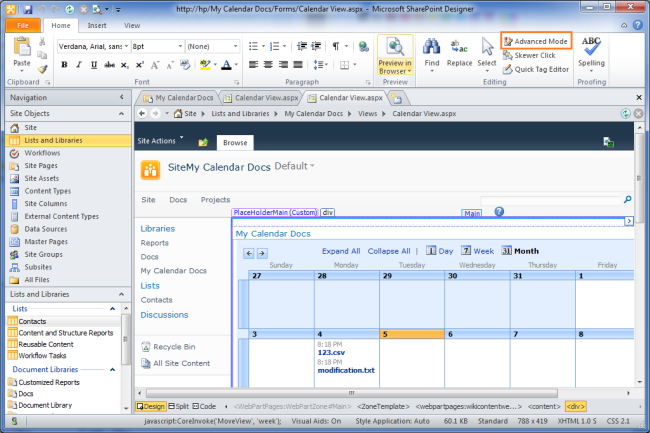Toggle Strikethrough formatting
650x433 pixels.
(109, 65)
